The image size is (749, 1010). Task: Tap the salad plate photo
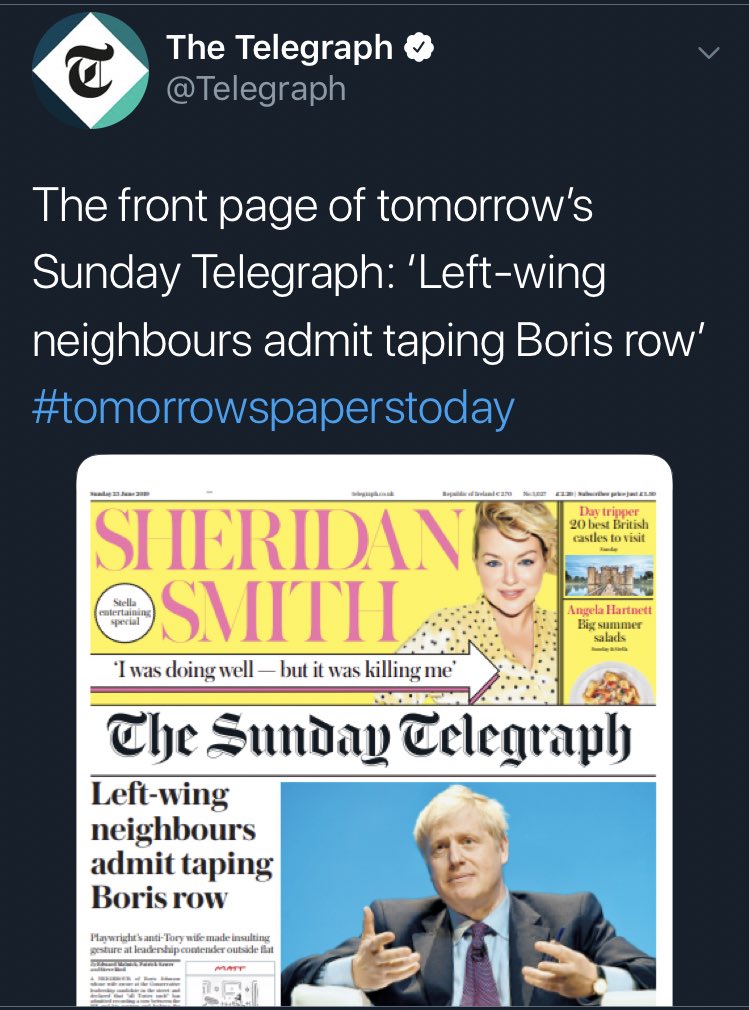click(609, 683)
